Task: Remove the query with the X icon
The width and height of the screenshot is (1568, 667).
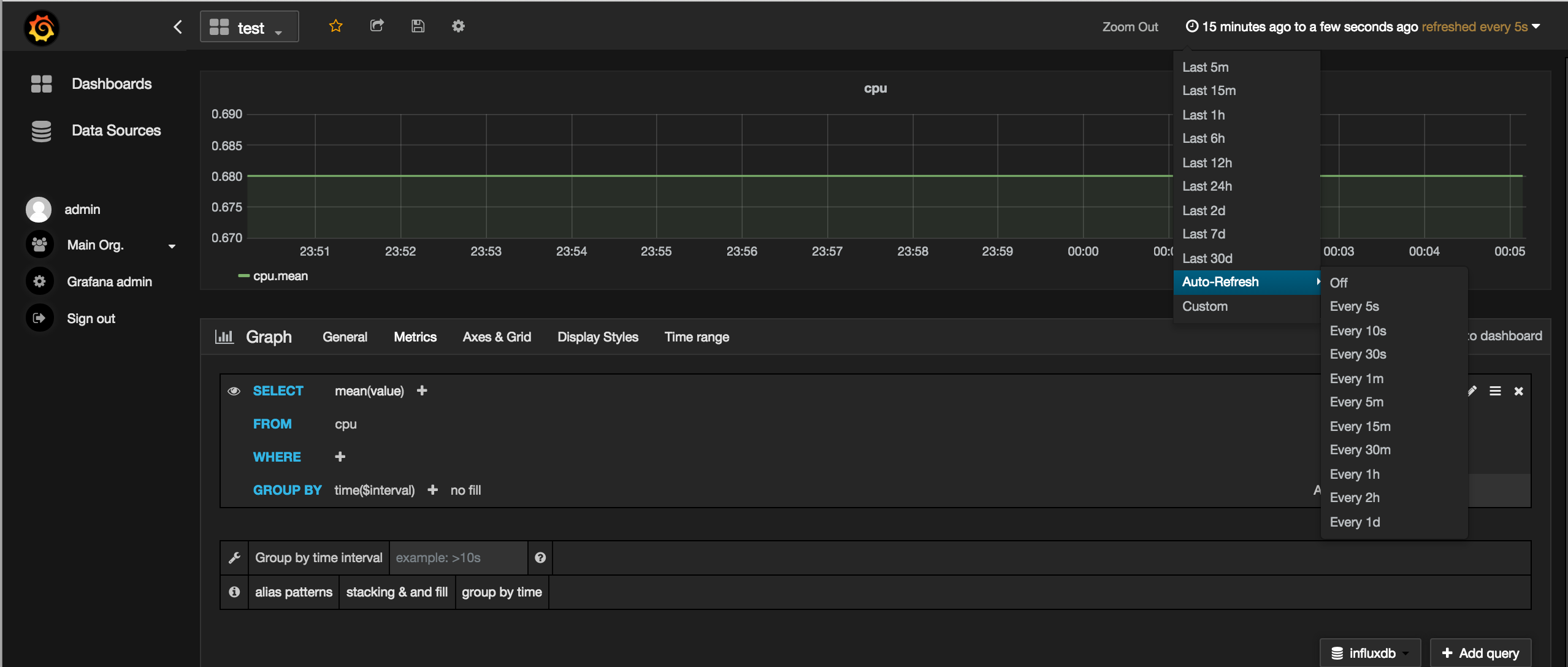Action: [x=1519, y=391]
